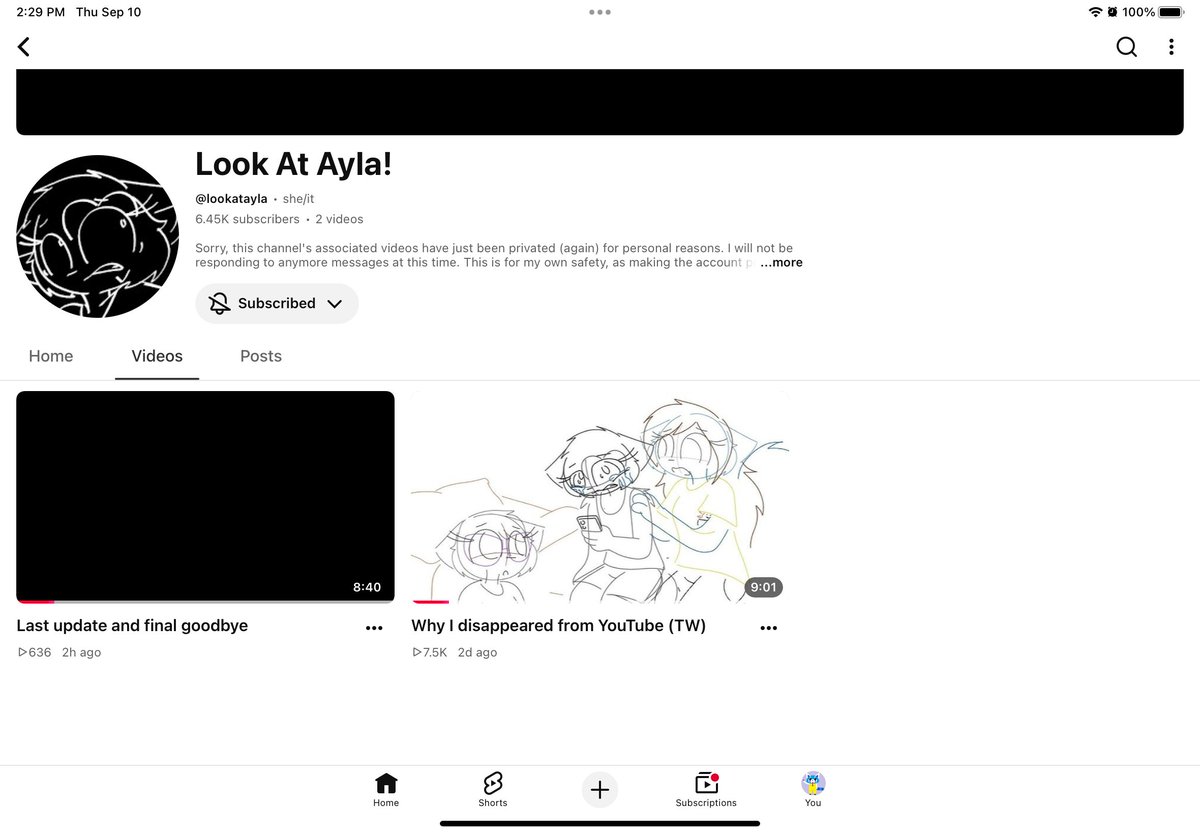Go to Home in the bottom bar
This screenshot has height=834, width=1200.
386,790
